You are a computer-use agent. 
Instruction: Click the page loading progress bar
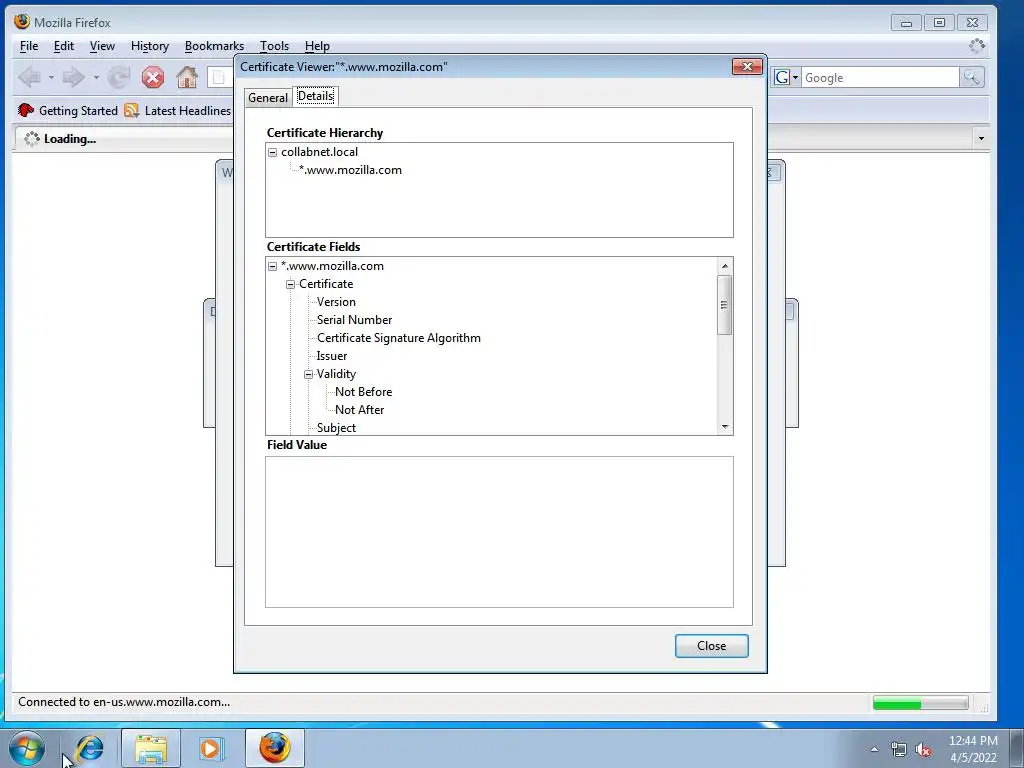[921, 703]
